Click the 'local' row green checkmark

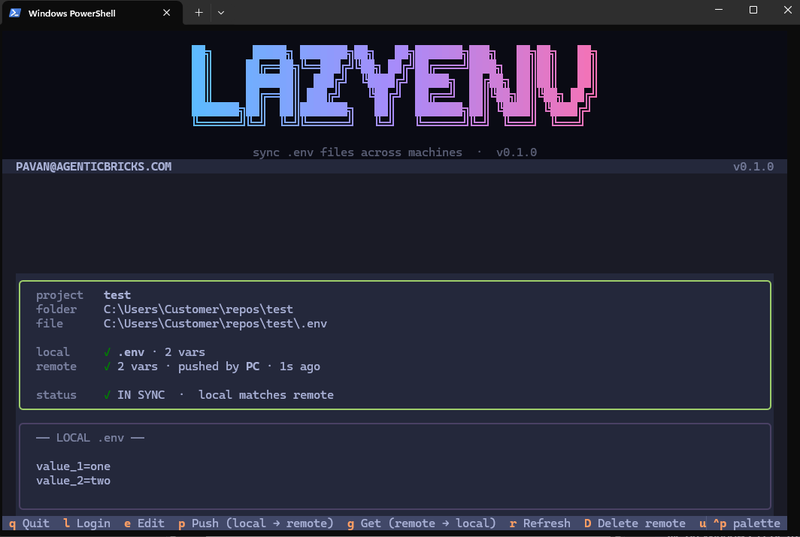click(107, 352)
